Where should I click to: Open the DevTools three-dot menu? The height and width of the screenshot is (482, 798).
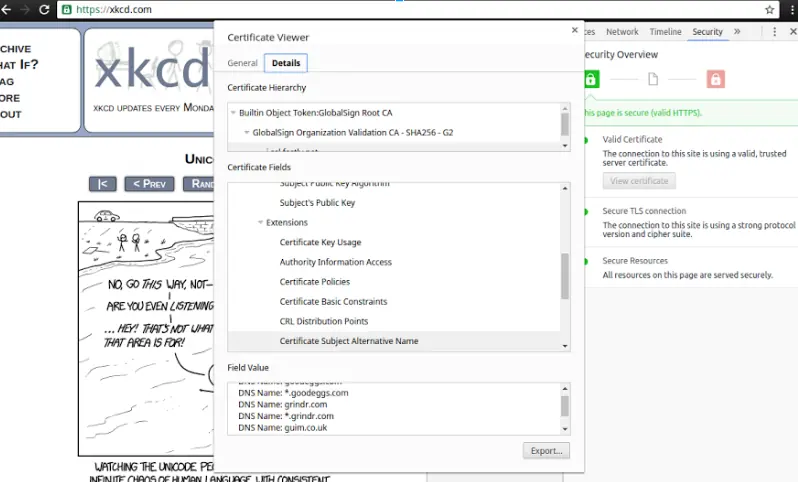[x=775, y=32]
